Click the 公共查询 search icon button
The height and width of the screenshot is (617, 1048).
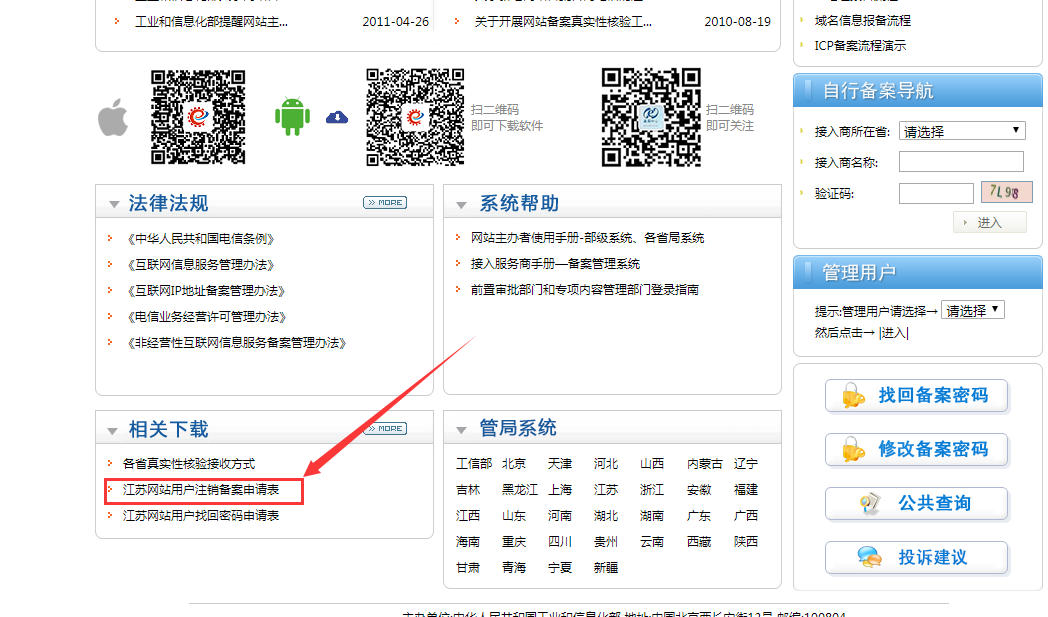(x=916, y=503)
